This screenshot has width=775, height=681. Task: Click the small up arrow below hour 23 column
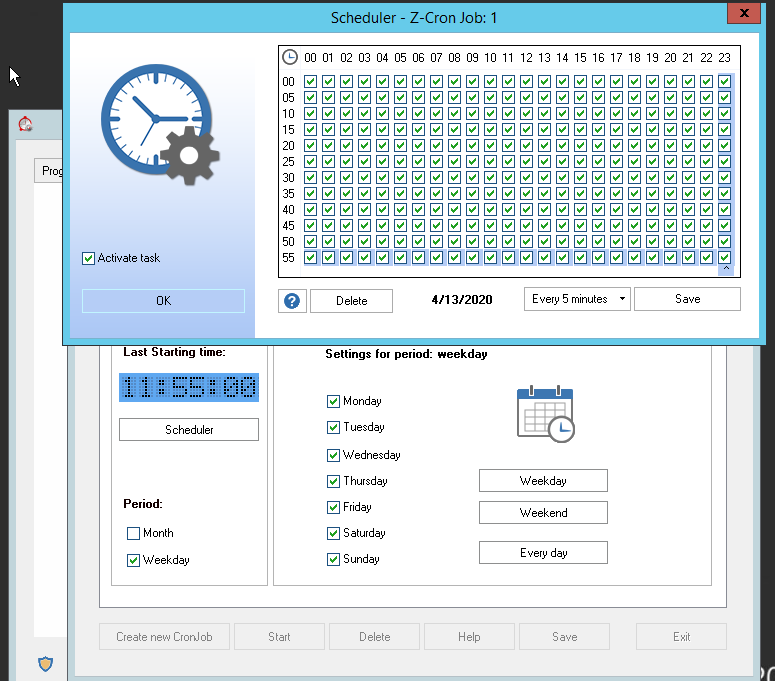coord(726,268)
